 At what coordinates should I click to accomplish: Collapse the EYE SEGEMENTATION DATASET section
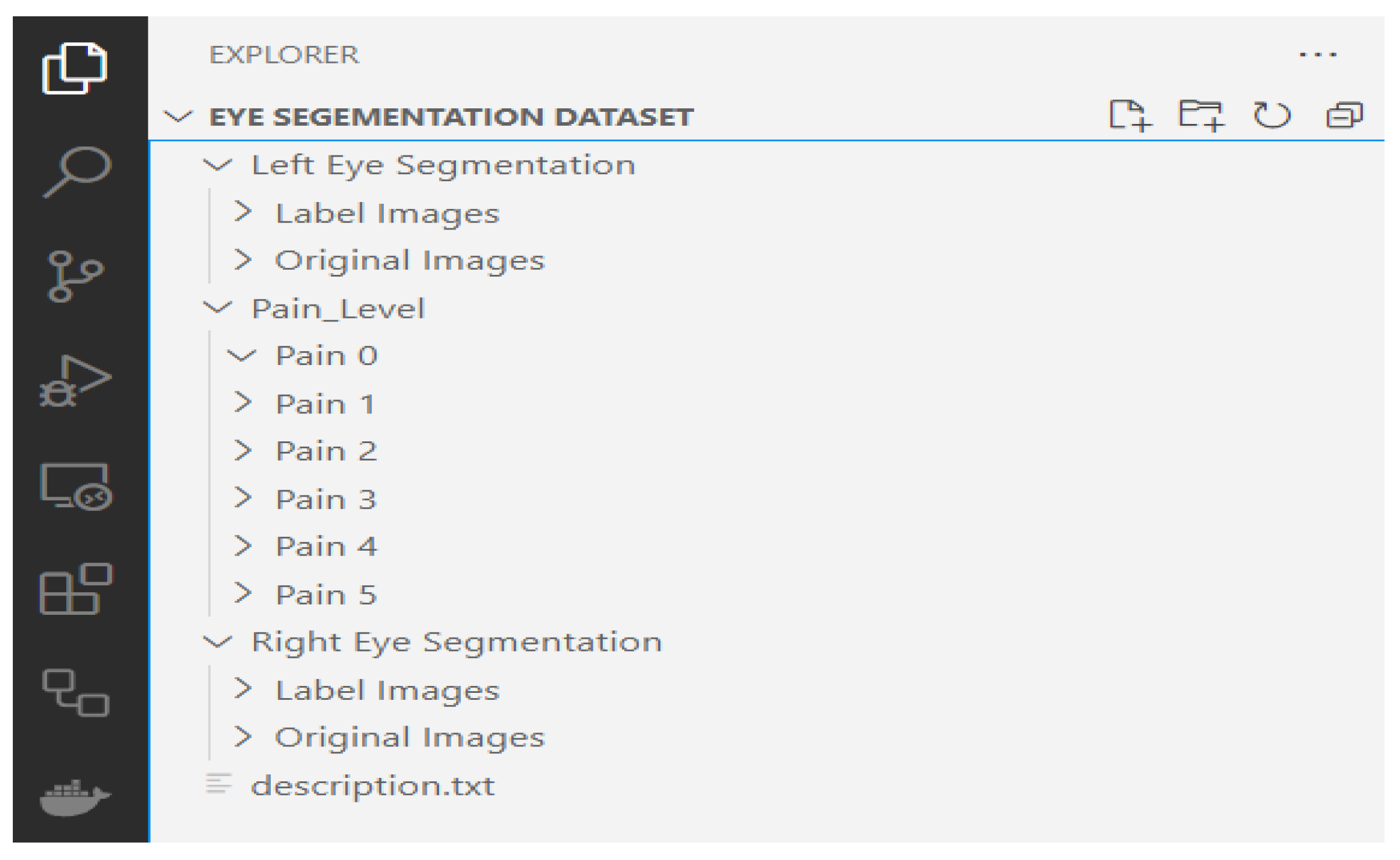click(x=178, y=116)
